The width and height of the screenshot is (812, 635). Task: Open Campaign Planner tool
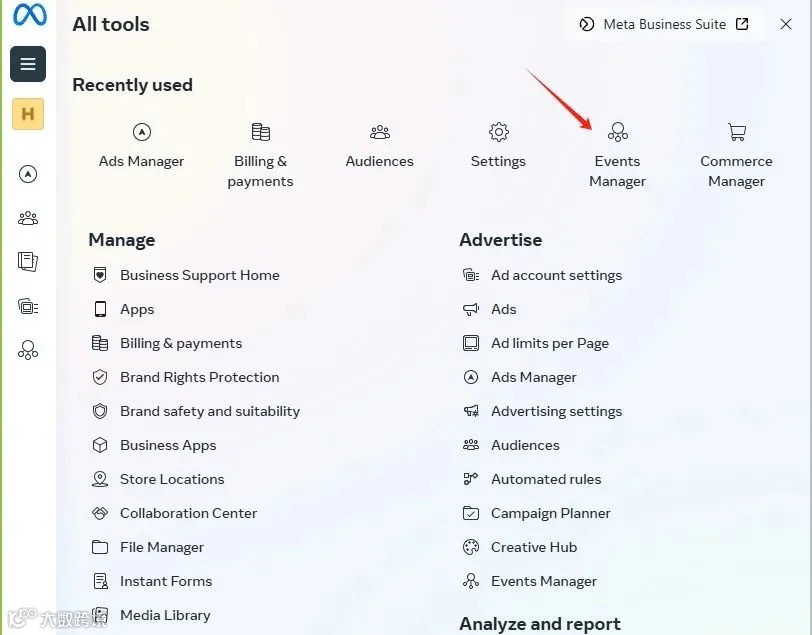(x=550, y=513)
